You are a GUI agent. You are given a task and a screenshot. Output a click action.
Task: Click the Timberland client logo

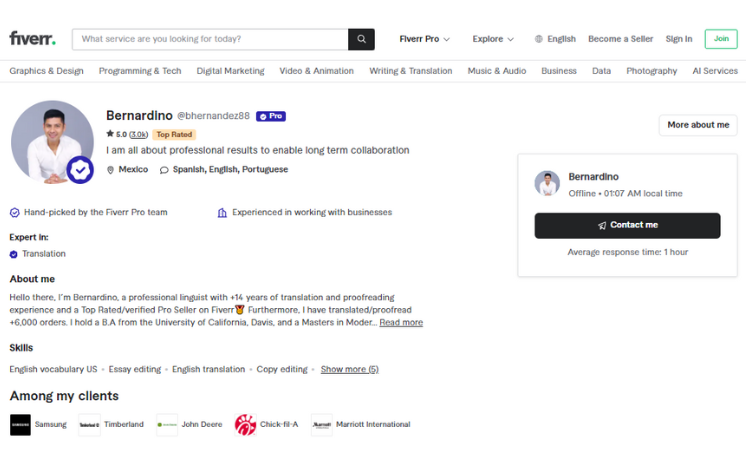(x=89, y=424)
